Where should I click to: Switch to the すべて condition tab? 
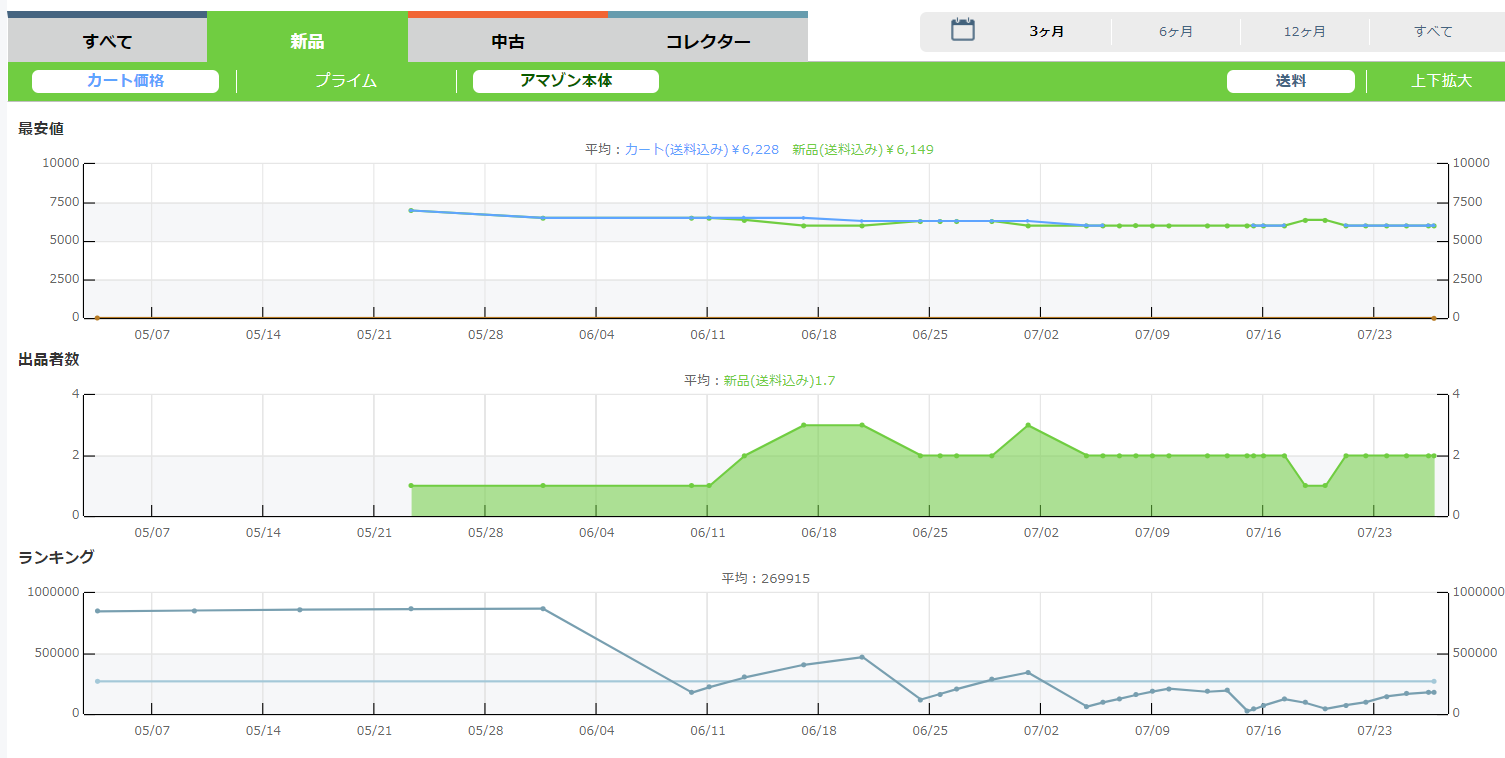(107, 41)
